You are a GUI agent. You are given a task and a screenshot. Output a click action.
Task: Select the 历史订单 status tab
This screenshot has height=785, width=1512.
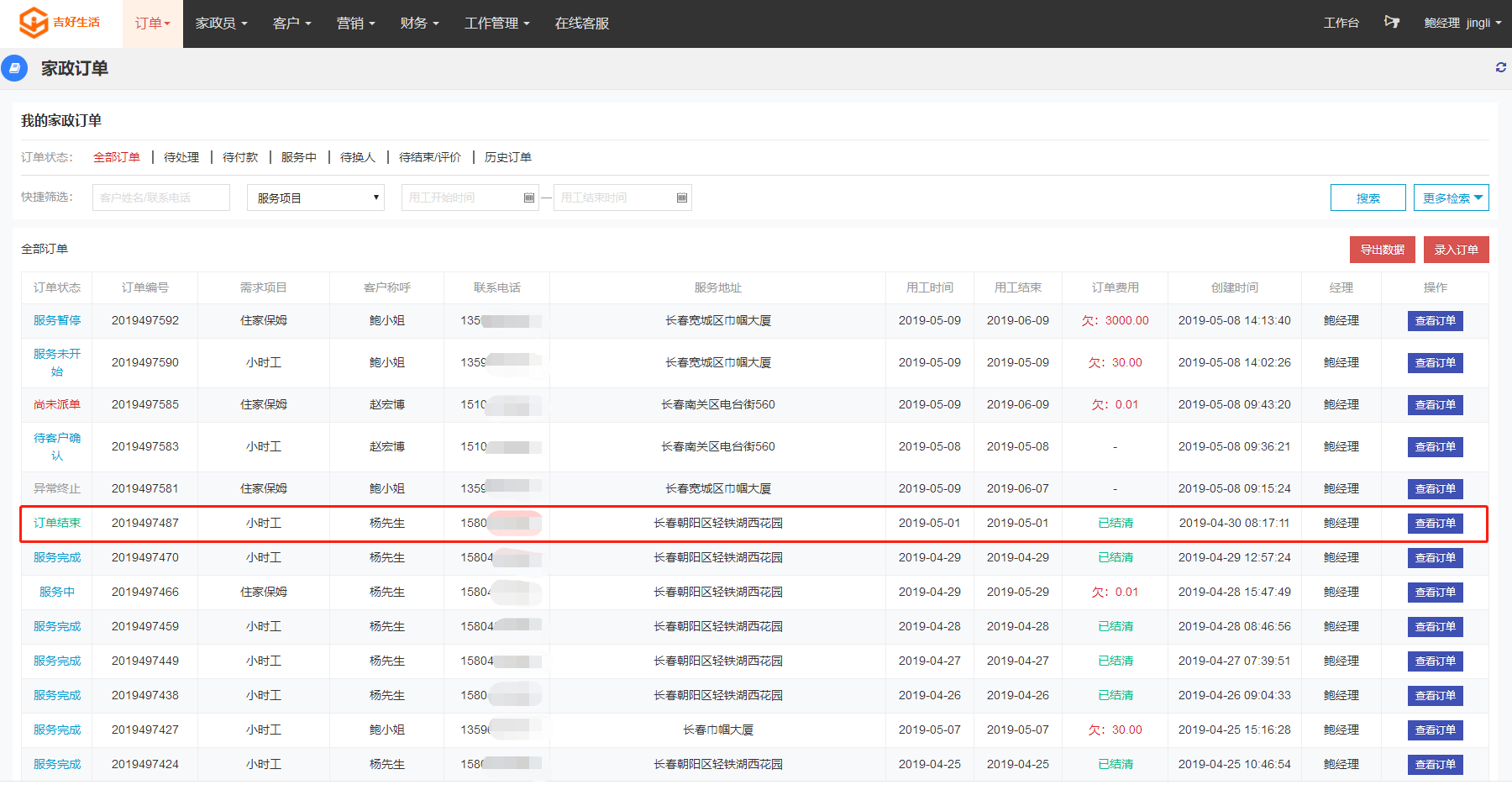tap(508, 157)
